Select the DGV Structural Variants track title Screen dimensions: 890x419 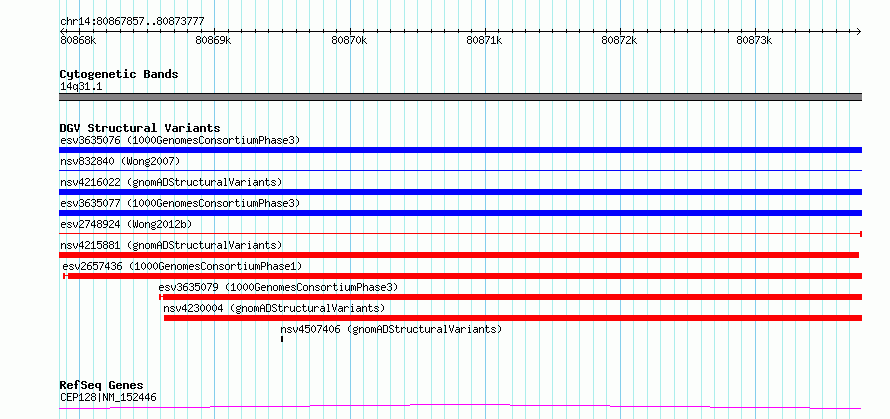[x=140, y=128]
